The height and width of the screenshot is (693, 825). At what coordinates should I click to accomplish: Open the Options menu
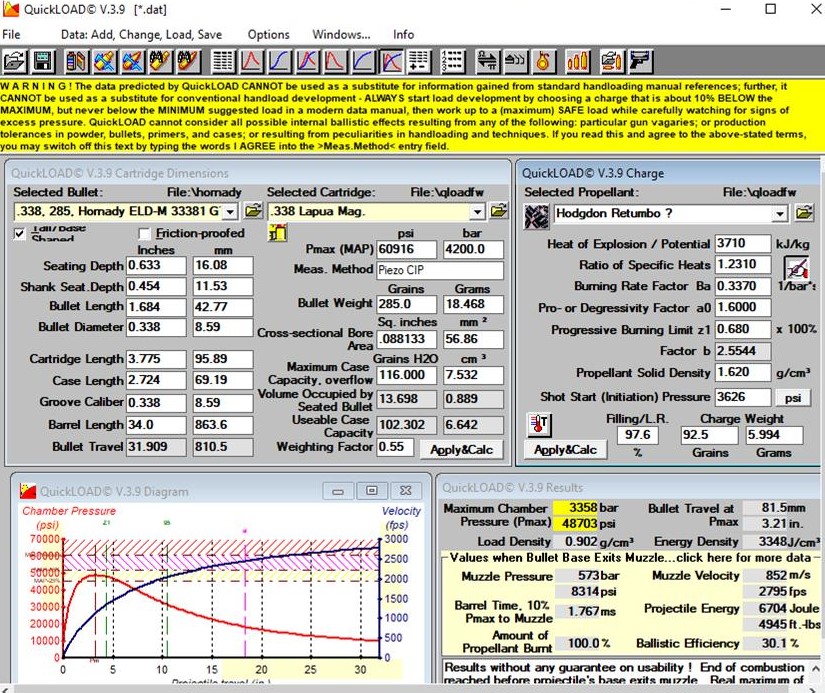268,34
